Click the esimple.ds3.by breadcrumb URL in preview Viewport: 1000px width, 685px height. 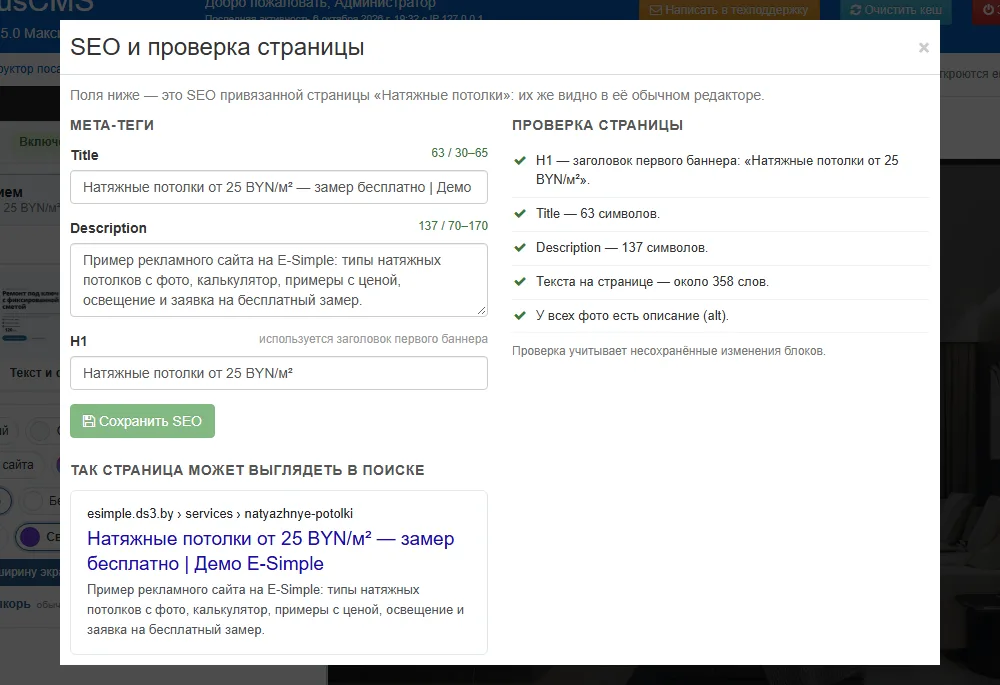(x=219, y=513)
